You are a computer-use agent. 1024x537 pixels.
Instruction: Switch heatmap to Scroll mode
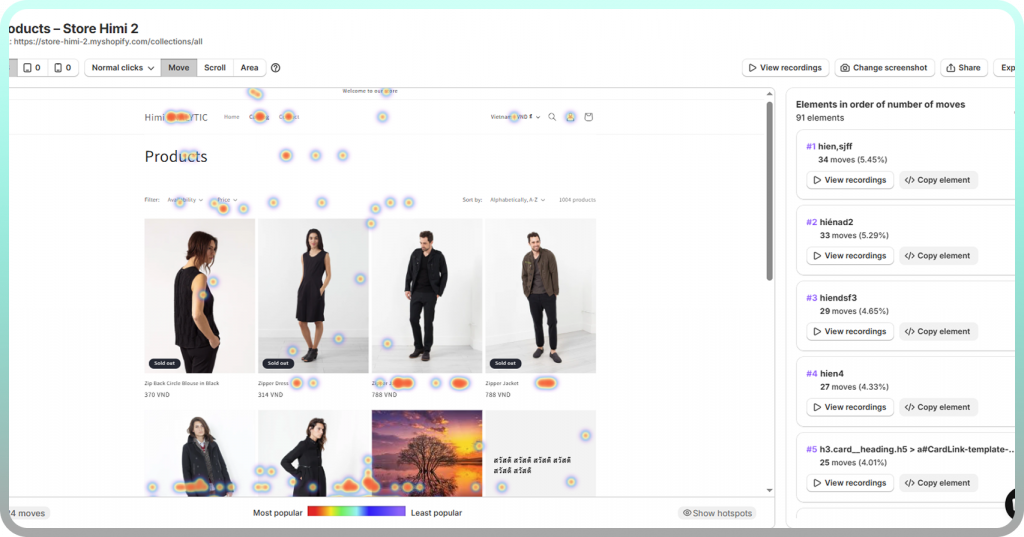coord(215,68)
